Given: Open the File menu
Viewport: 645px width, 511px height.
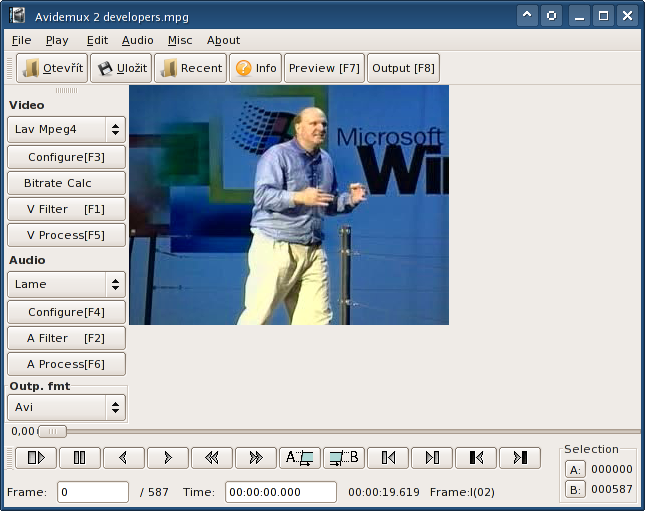Looking at the screenshot, I should pyautogui.click(x=21, y=40).
